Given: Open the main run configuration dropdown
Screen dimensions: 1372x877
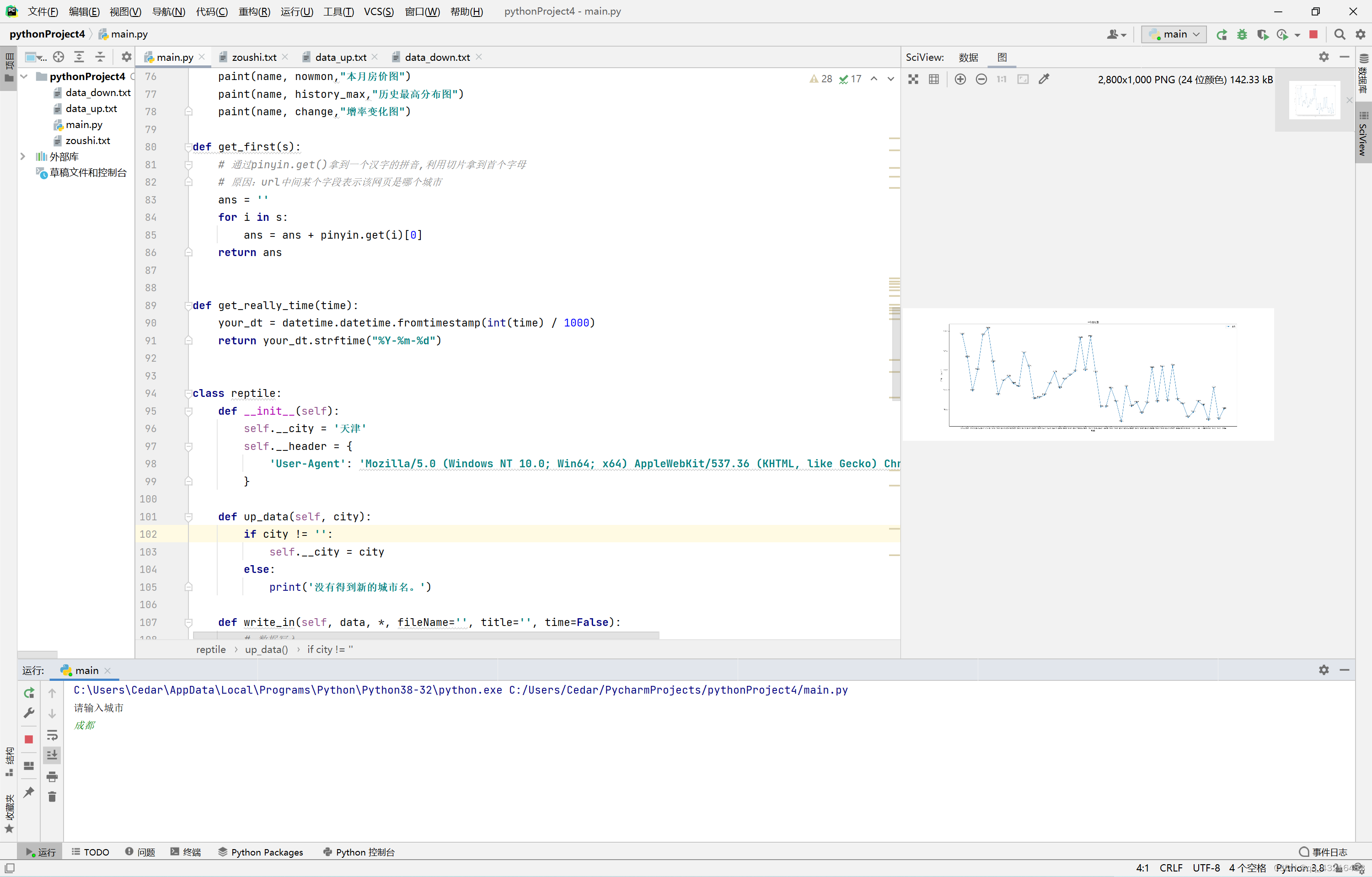Looking at the screenshot, I should tap(1174, 34).
